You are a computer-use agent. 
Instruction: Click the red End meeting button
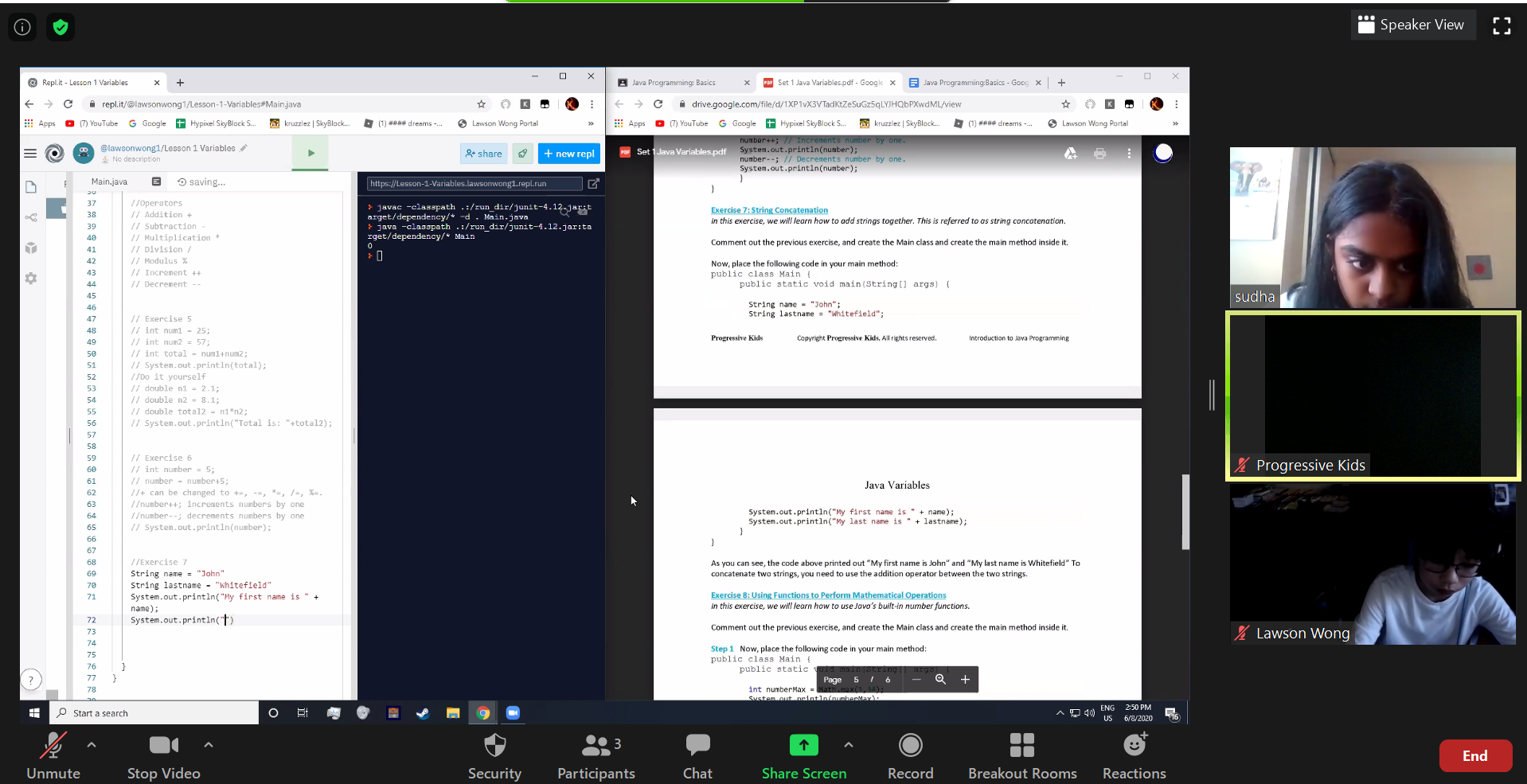(1474, 756)
